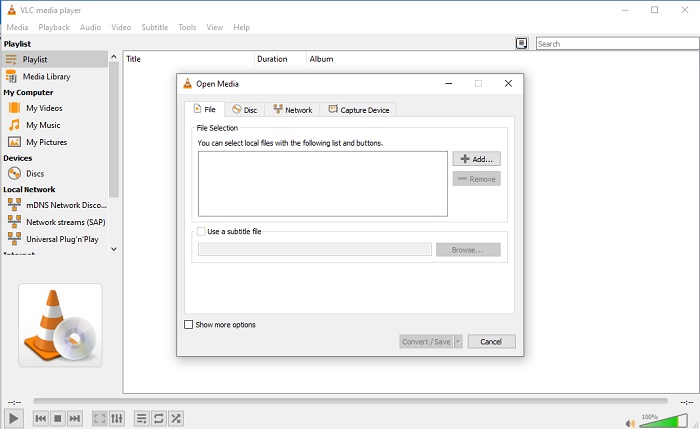Switch to the Network tab
700x429 pixels.
[x=292, y=110]
